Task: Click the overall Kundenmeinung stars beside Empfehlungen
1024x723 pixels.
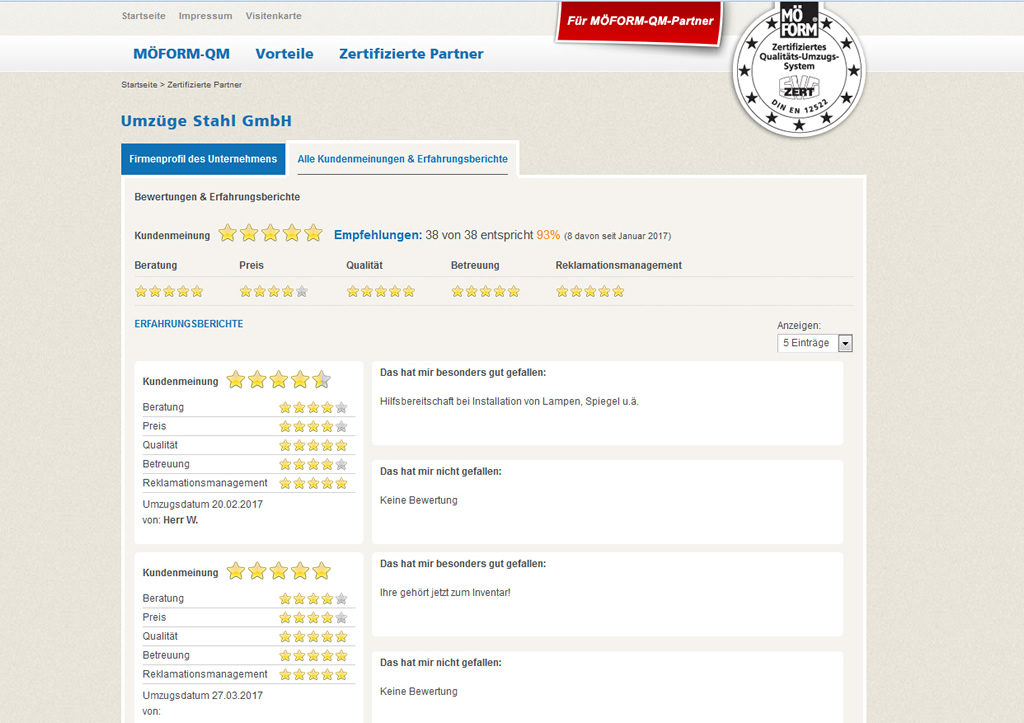Action: pos(270,233)
